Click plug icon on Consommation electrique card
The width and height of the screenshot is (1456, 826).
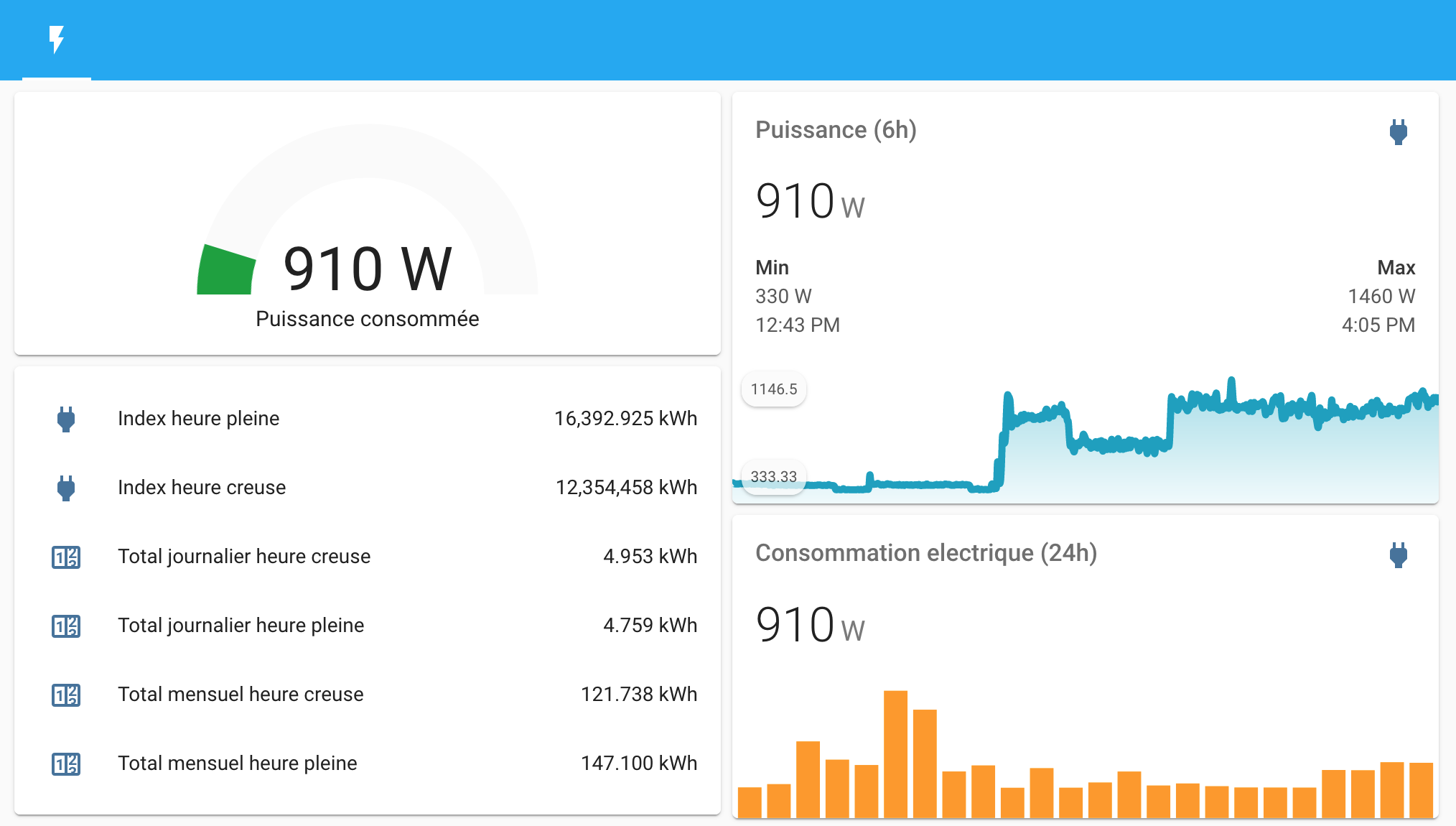point(1398,555)
